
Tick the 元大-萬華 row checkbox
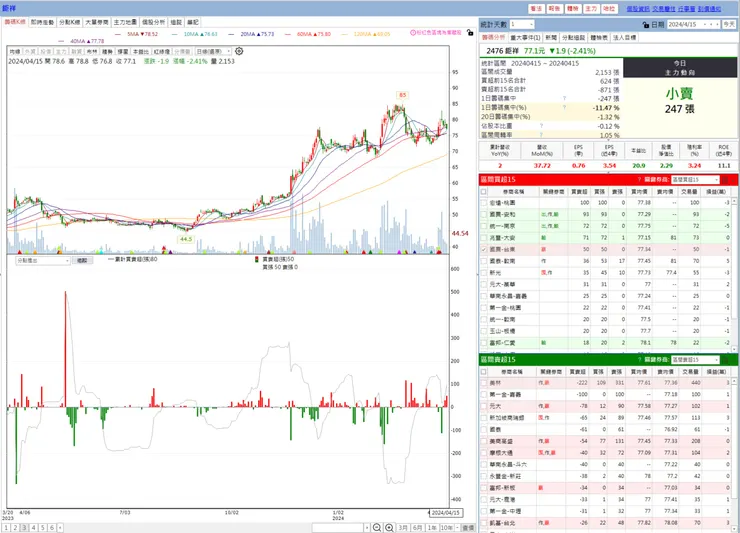[x=483, y=284]
